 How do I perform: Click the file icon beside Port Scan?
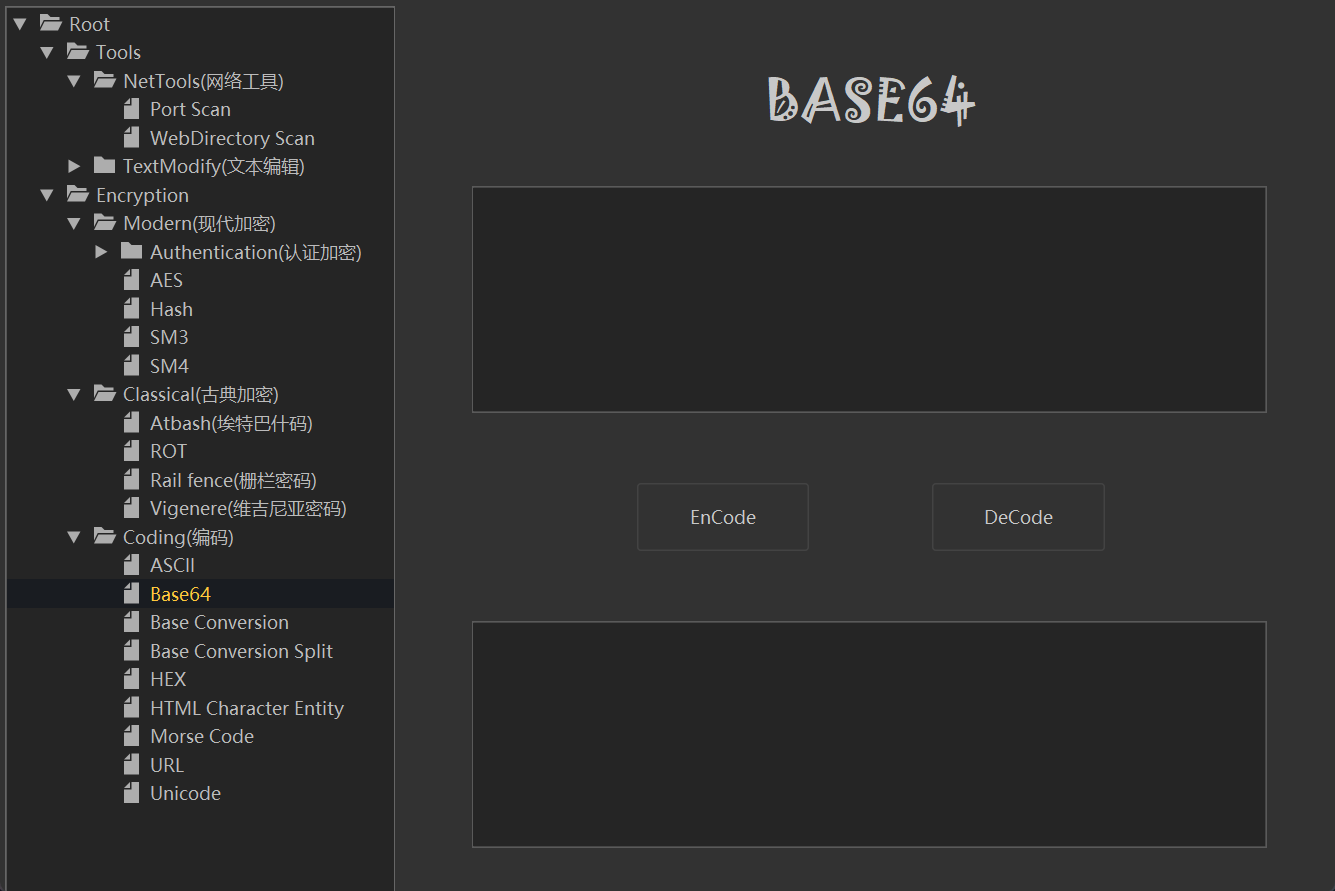click(x=131, y=109)
